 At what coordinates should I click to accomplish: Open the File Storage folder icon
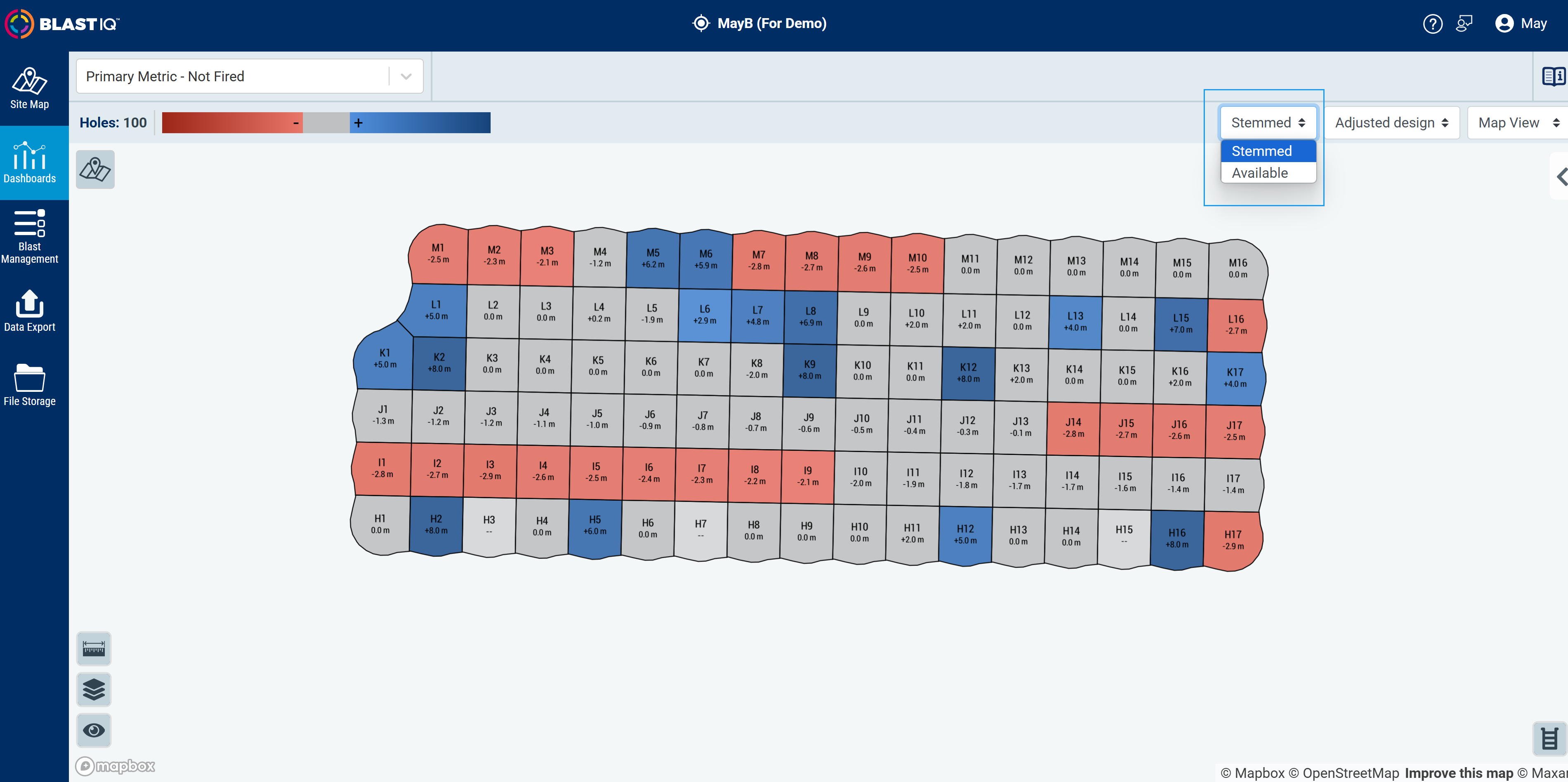(x=29, y=385)
